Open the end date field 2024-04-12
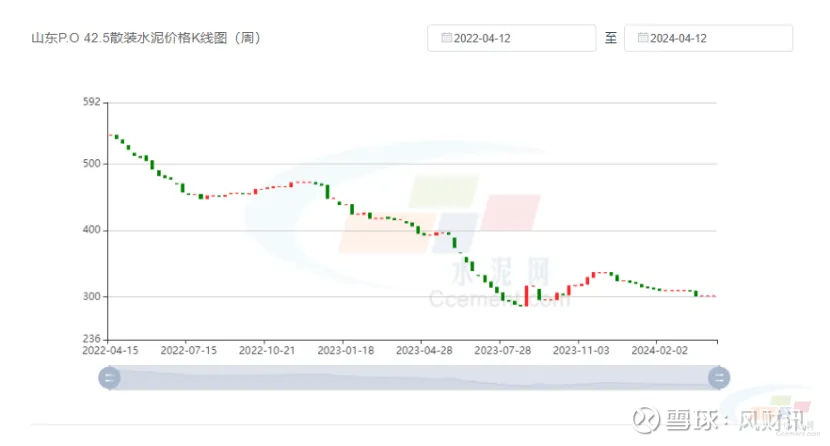The image size is (830, 446). [708, 38]
